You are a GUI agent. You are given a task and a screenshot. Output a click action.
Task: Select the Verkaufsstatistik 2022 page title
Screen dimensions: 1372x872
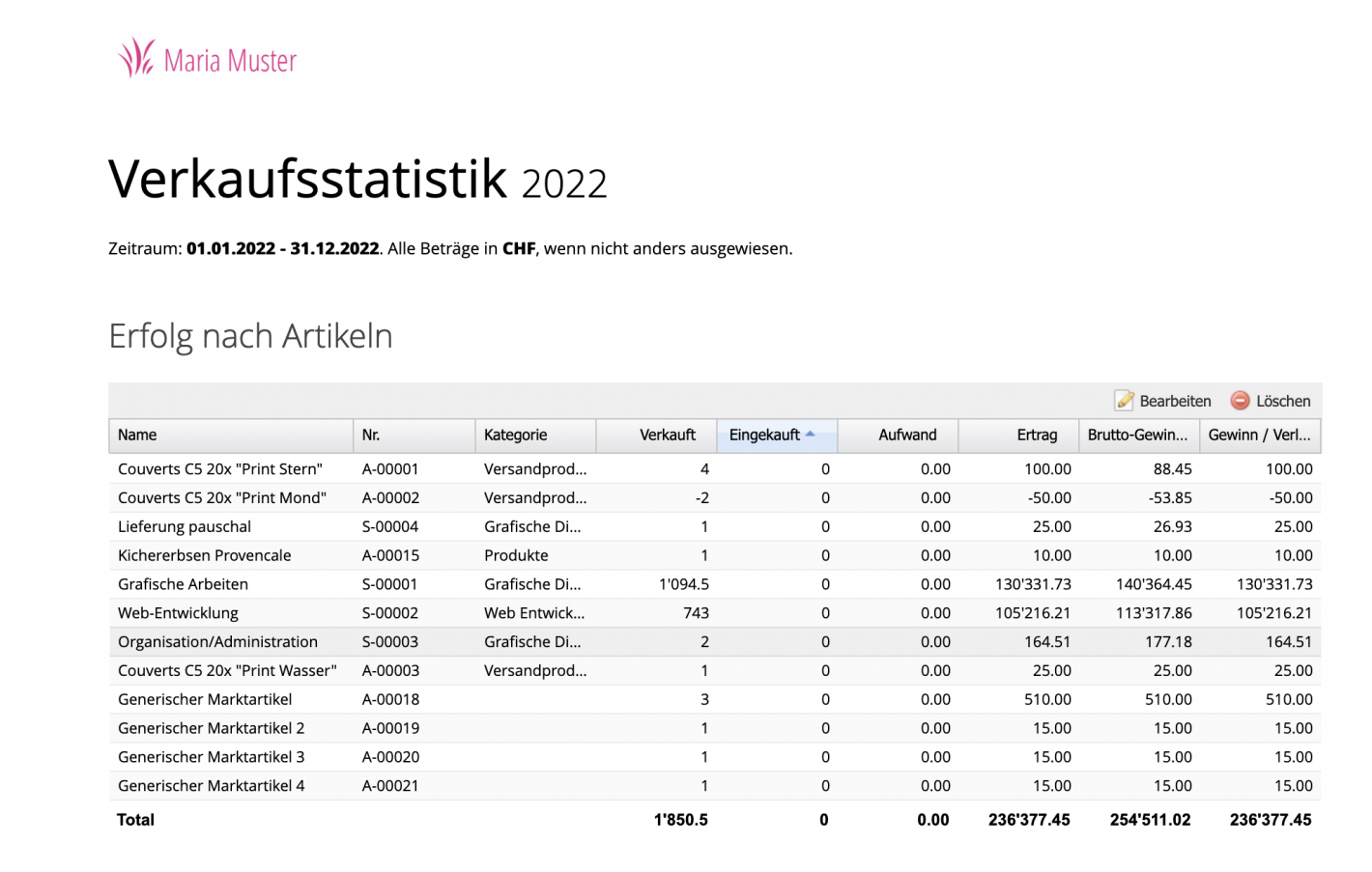(357, 179)
